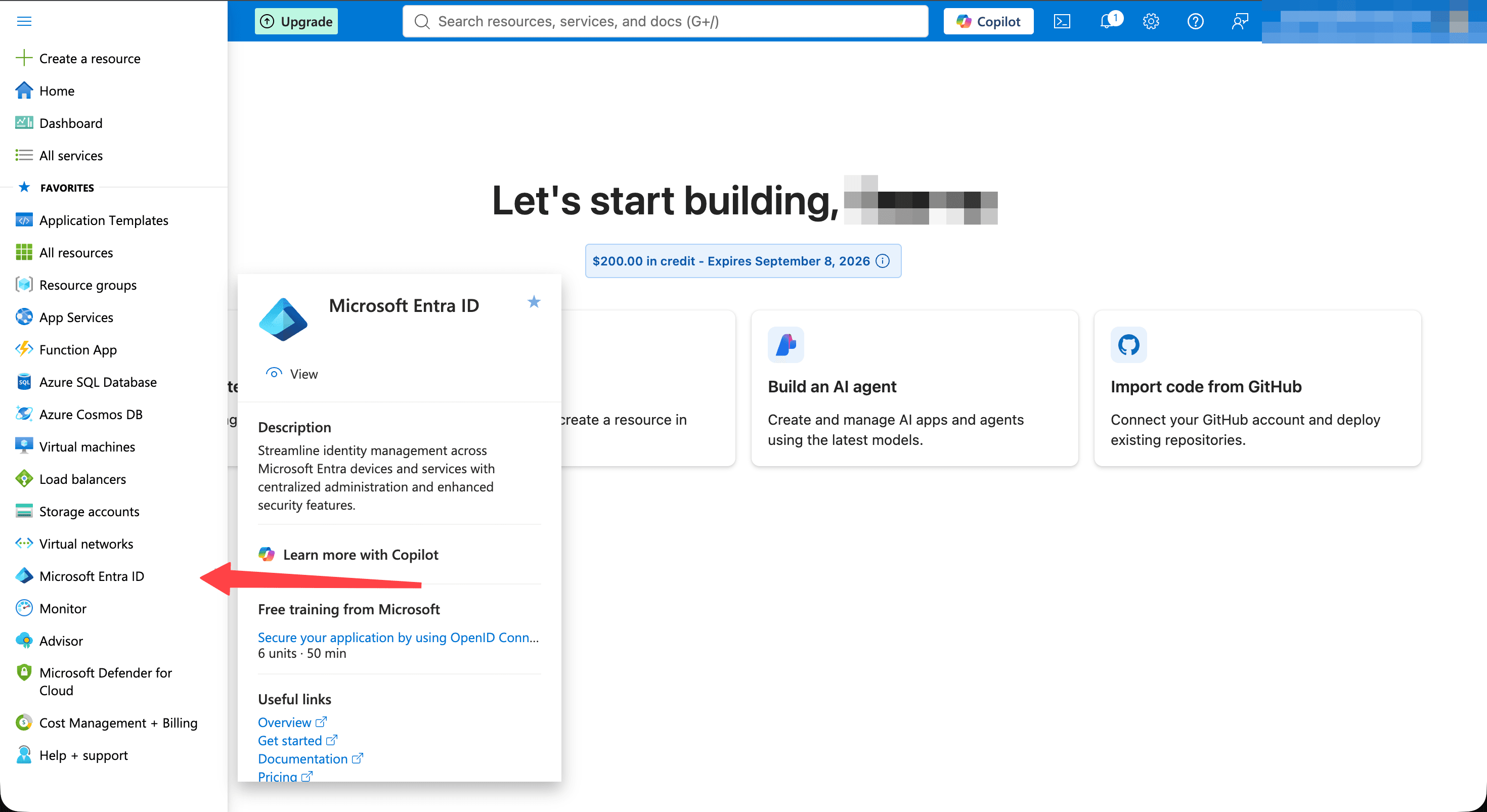Click the Azure SQL Database icon
1487x812 pixels.
[x=24, y=381]
